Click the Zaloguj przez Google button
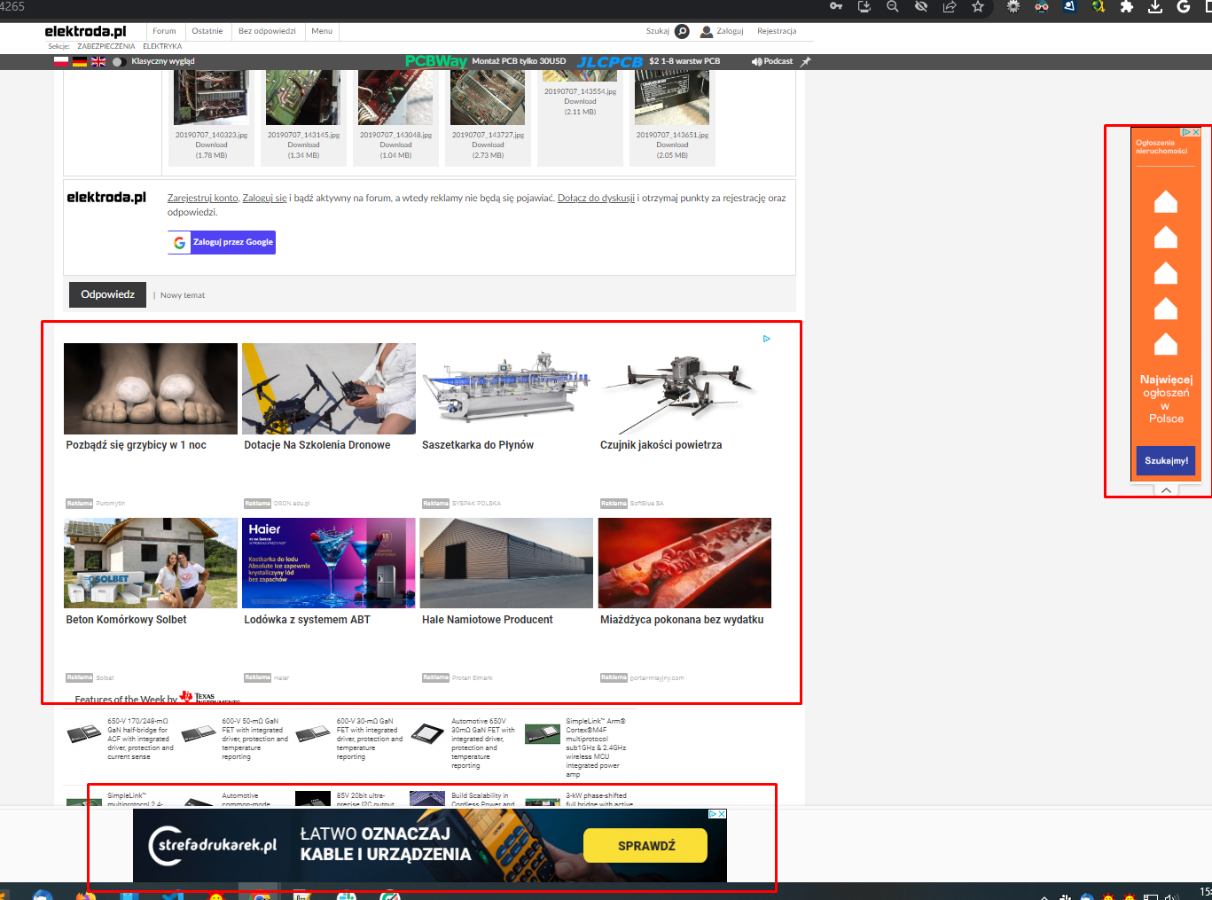The height and width of the screenshot is (900, 1212). coord(221,242)
